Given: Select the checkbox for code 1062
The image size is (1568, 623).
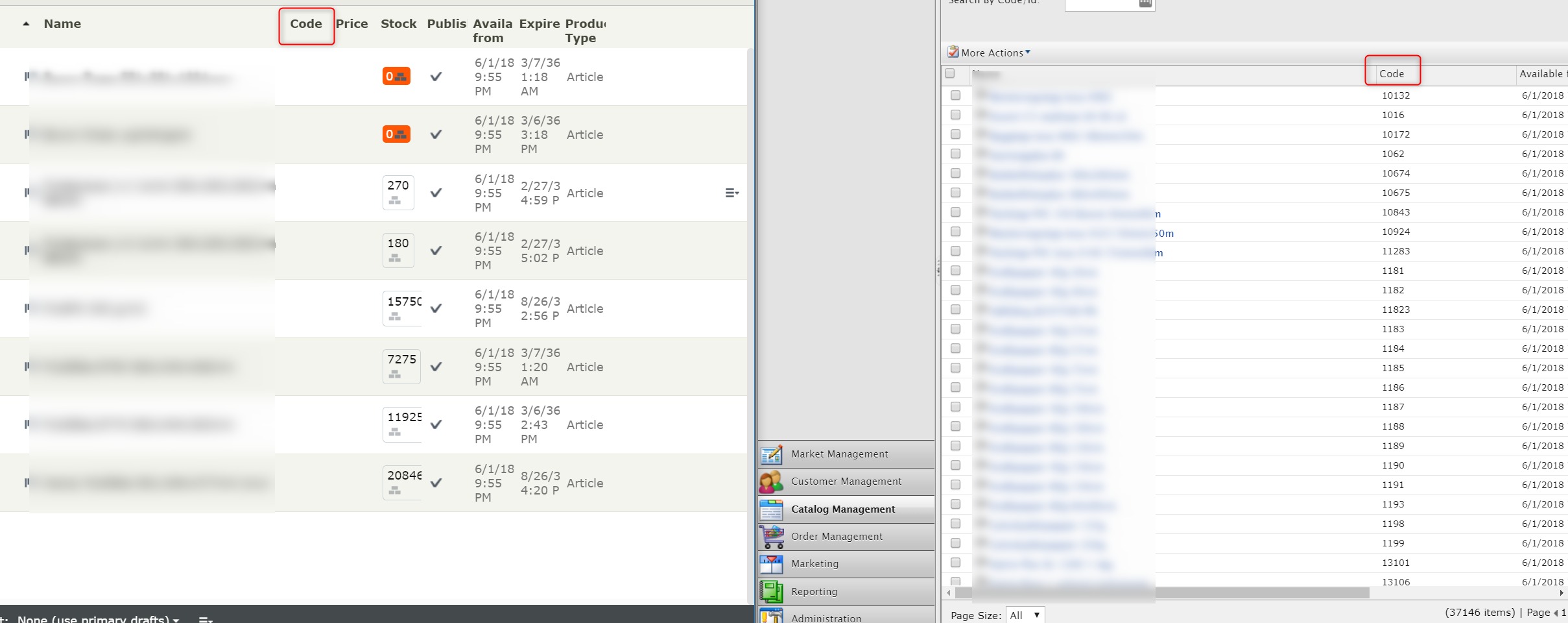Looking at the screenshot, I should (x=955, y=154).
